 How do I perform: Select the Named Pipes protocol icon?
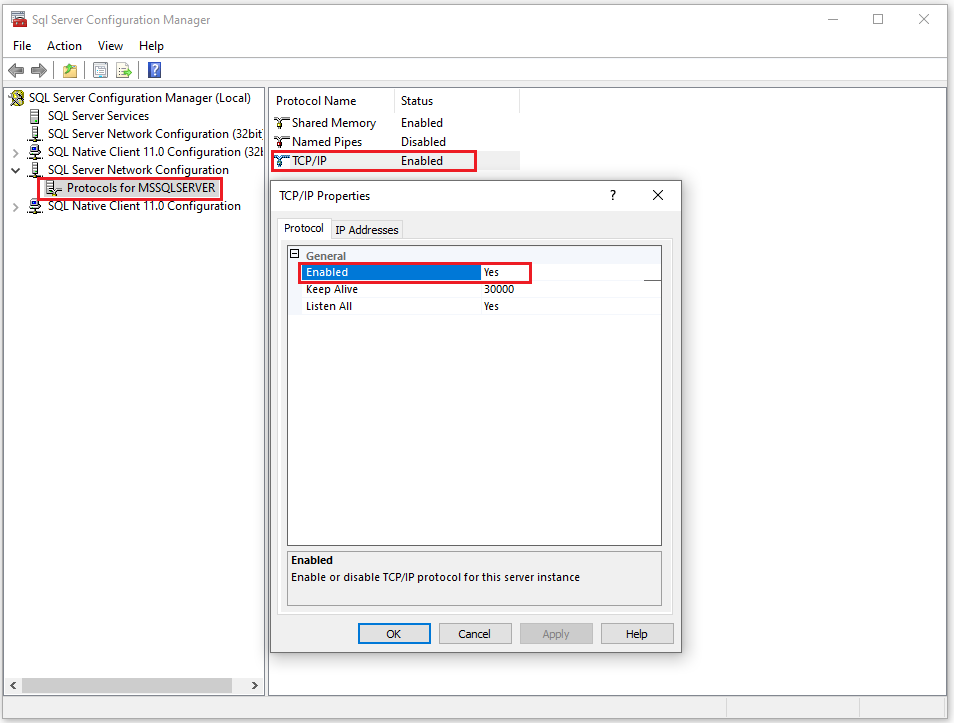282,142
